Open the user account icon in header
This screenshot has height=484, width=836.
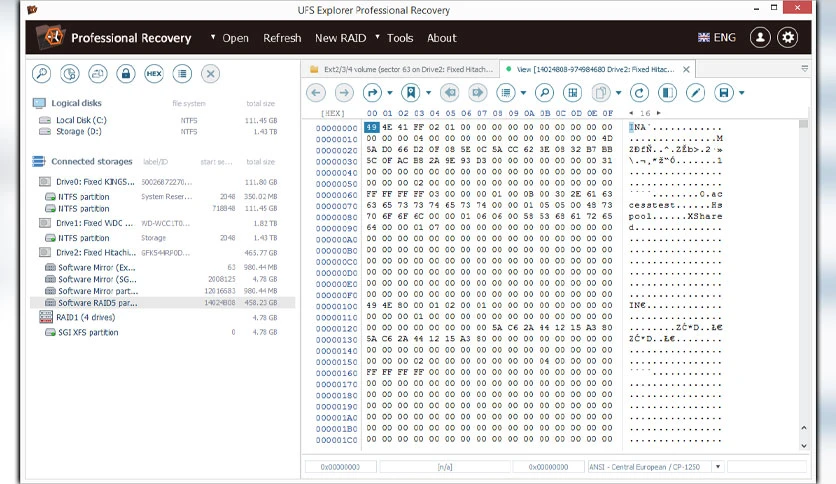click(x=760, y=37)
